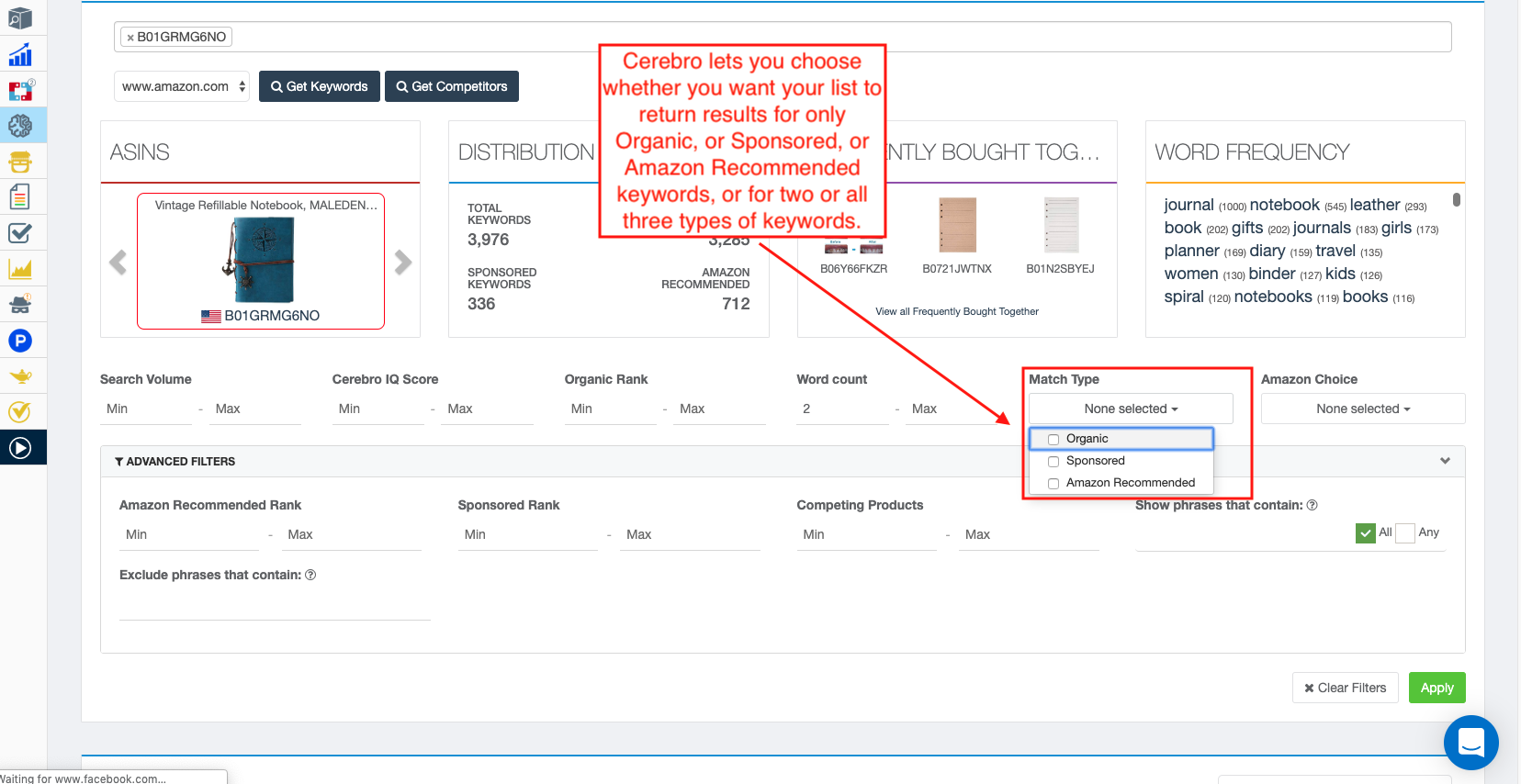This screenshot has width=1521, height=784.
Task: Click the Get Keywords button
Action: (319, 86)
